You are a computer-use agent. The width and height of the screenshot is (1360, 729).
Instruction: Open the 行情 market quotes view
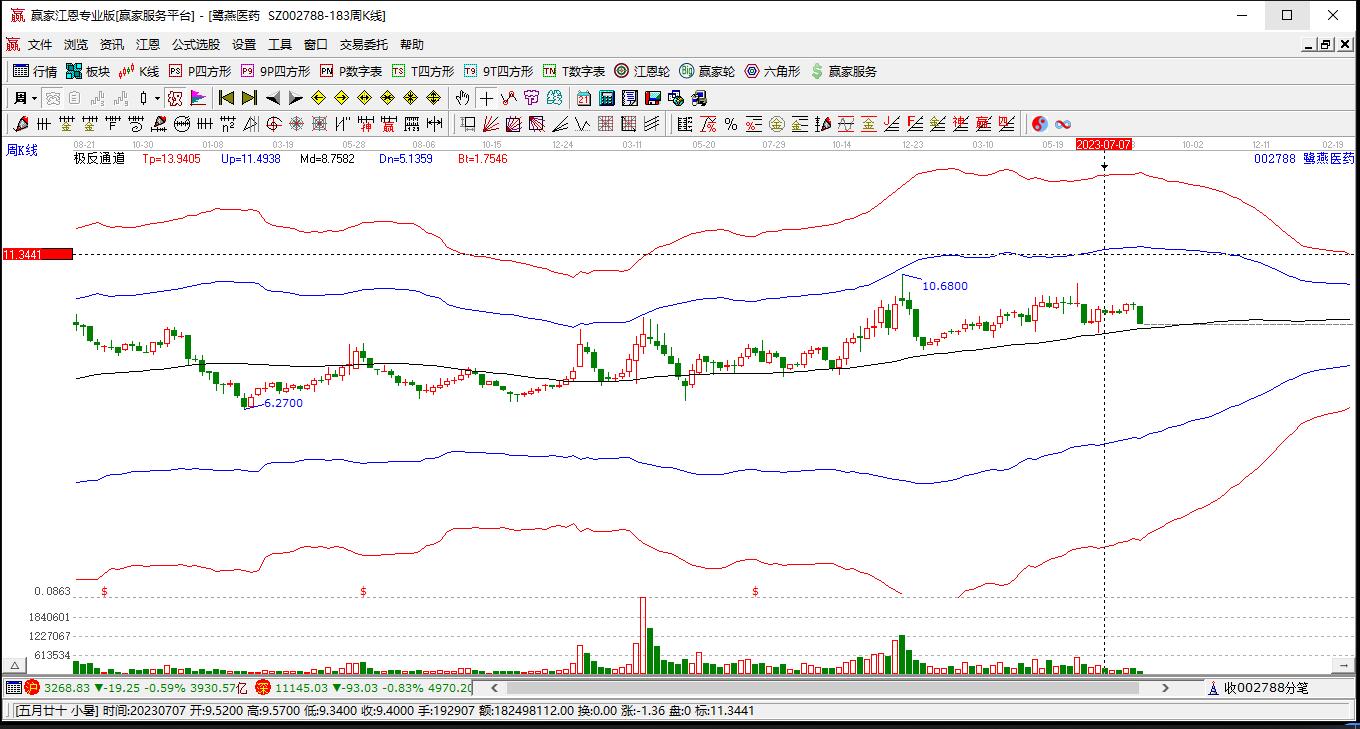(35, 71)
